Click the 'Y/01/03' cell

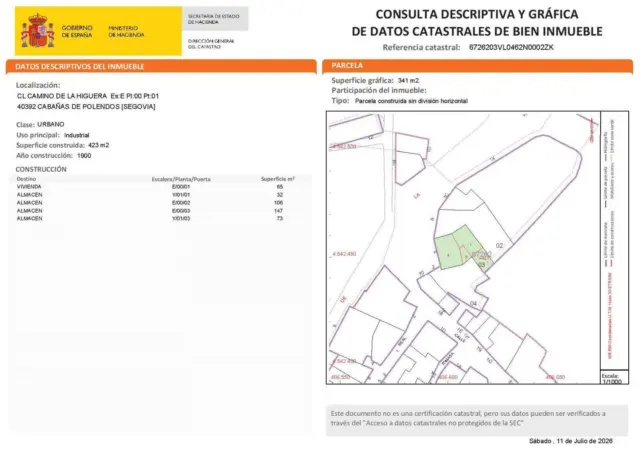pyautogui.click(x=181, y=218)
